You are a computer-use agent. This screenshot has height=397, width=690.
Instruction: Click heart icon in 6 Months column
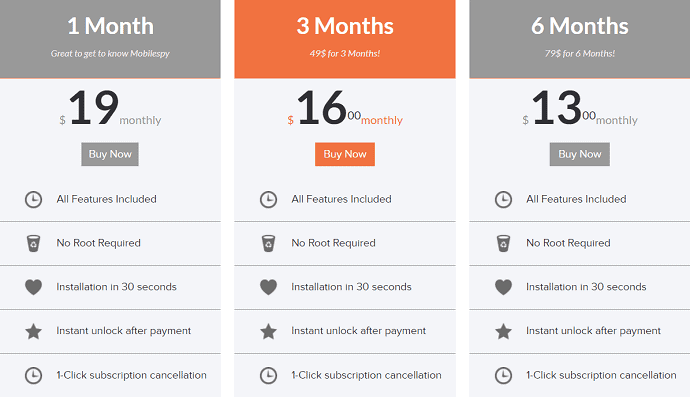(503, 287)
